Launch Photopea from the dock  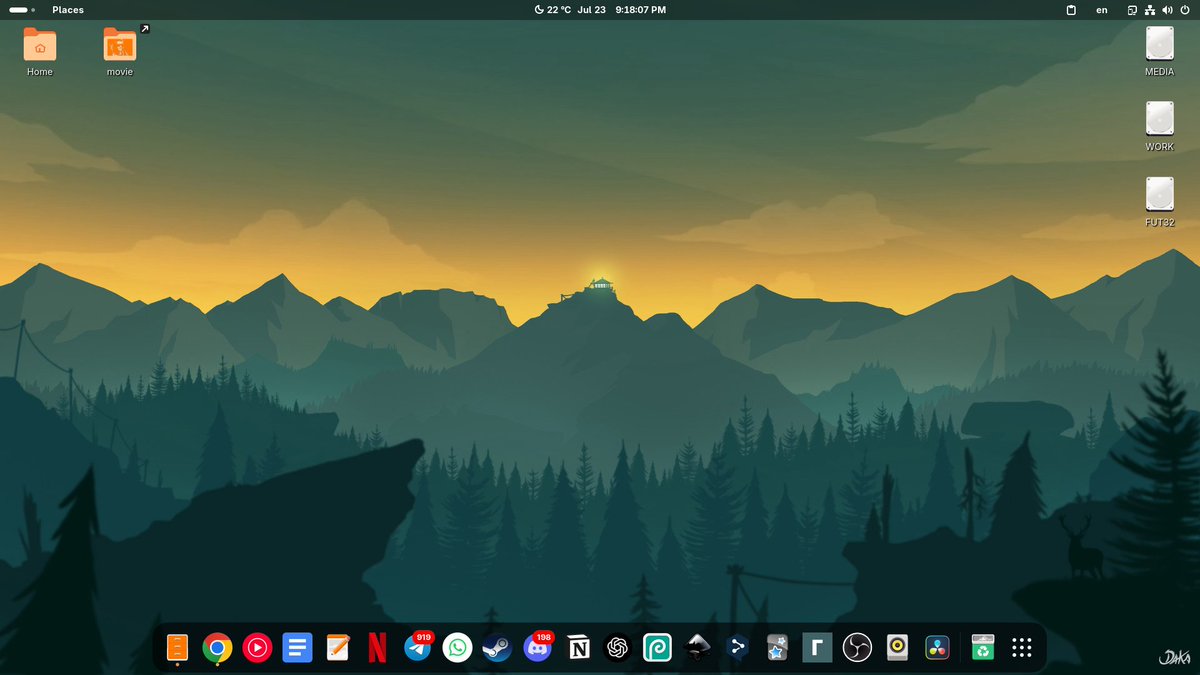click(657, 648)
